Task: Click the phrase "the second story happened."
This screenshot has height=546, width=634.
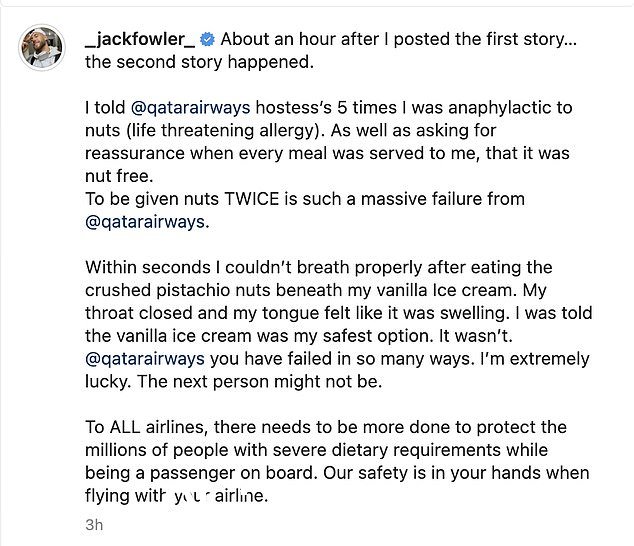Action: point(199,62)
